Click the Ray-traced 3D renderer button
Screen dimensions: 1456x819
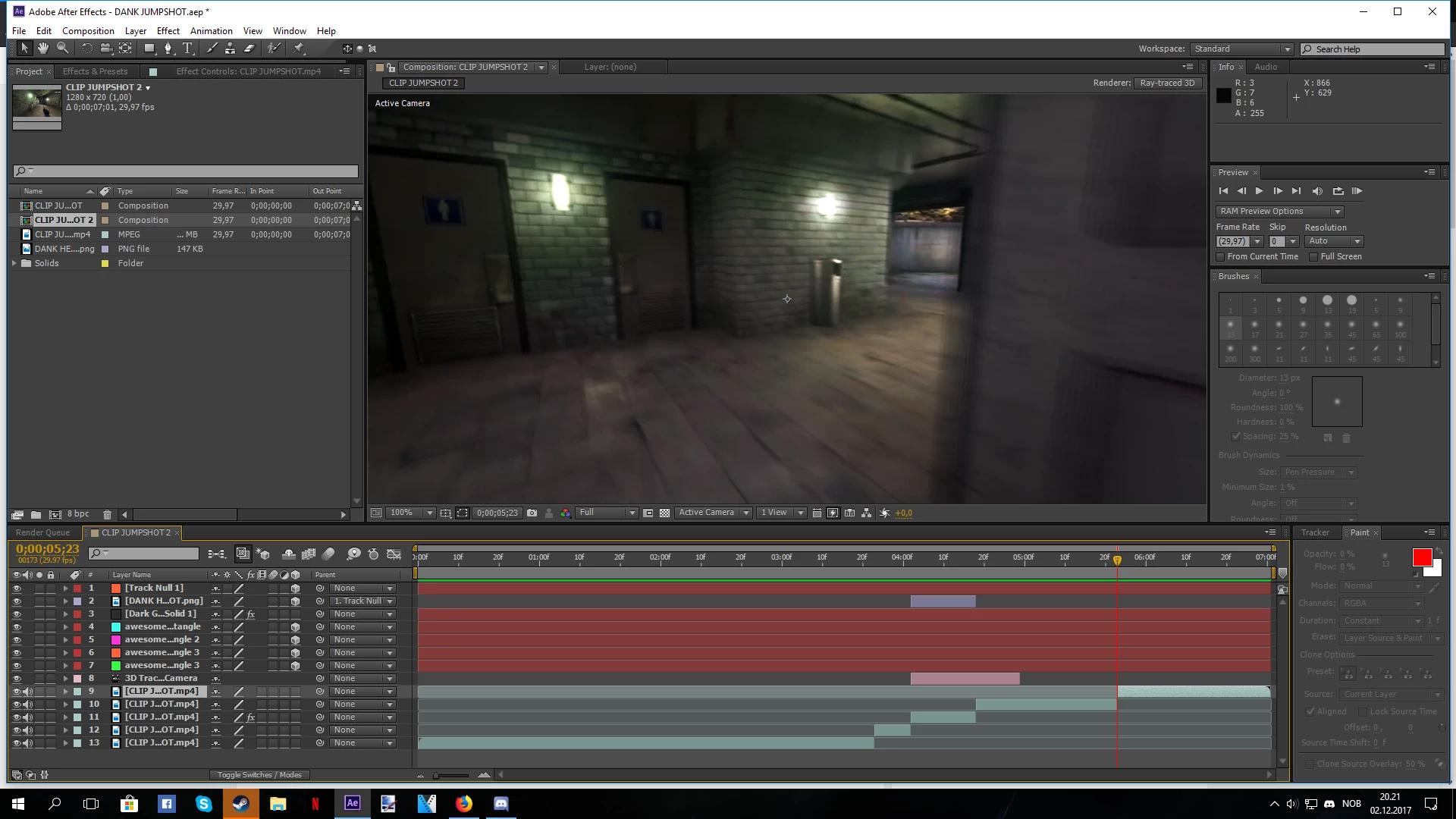(x=1167, y=83)
